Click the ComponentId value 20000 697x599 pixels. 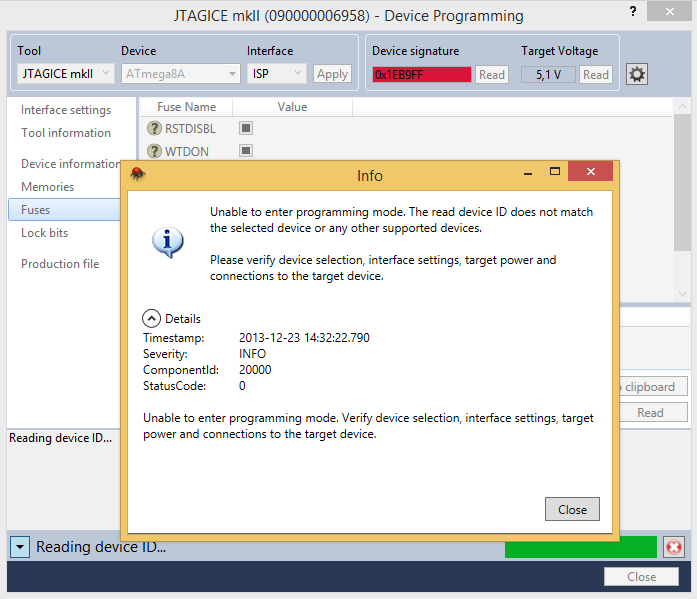tap(255, 370)
